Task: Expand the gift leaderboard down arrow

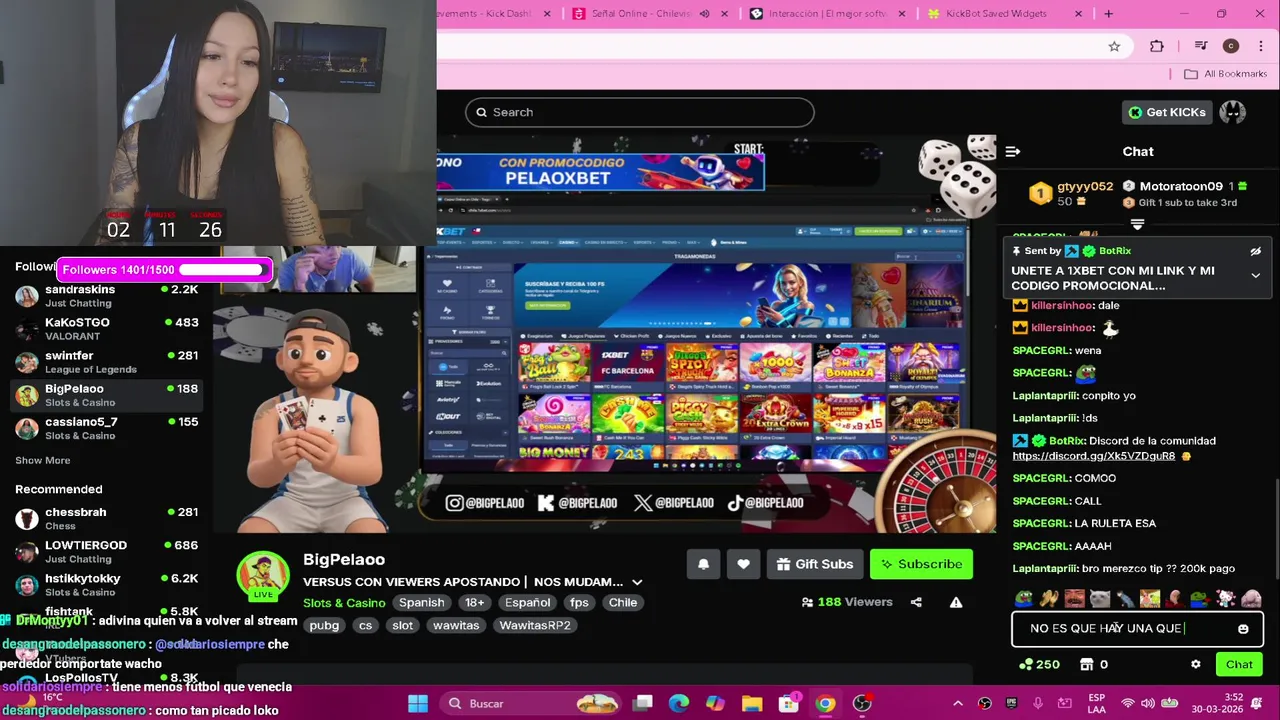Action: pyautogui.click(x=1137, y=224)
